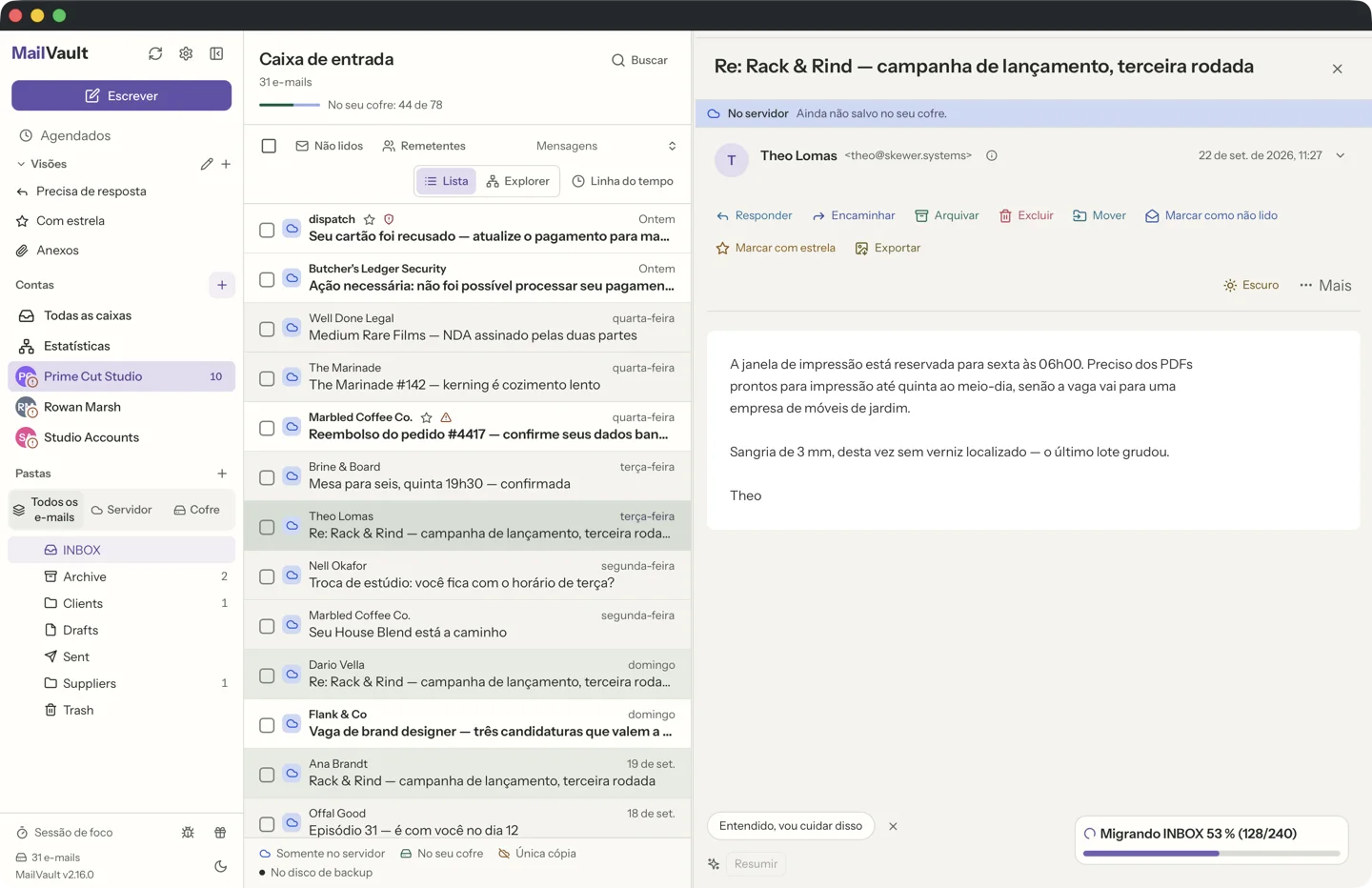Open the Mover folder menu
1372x888 pixels.
coord(1099,215)
